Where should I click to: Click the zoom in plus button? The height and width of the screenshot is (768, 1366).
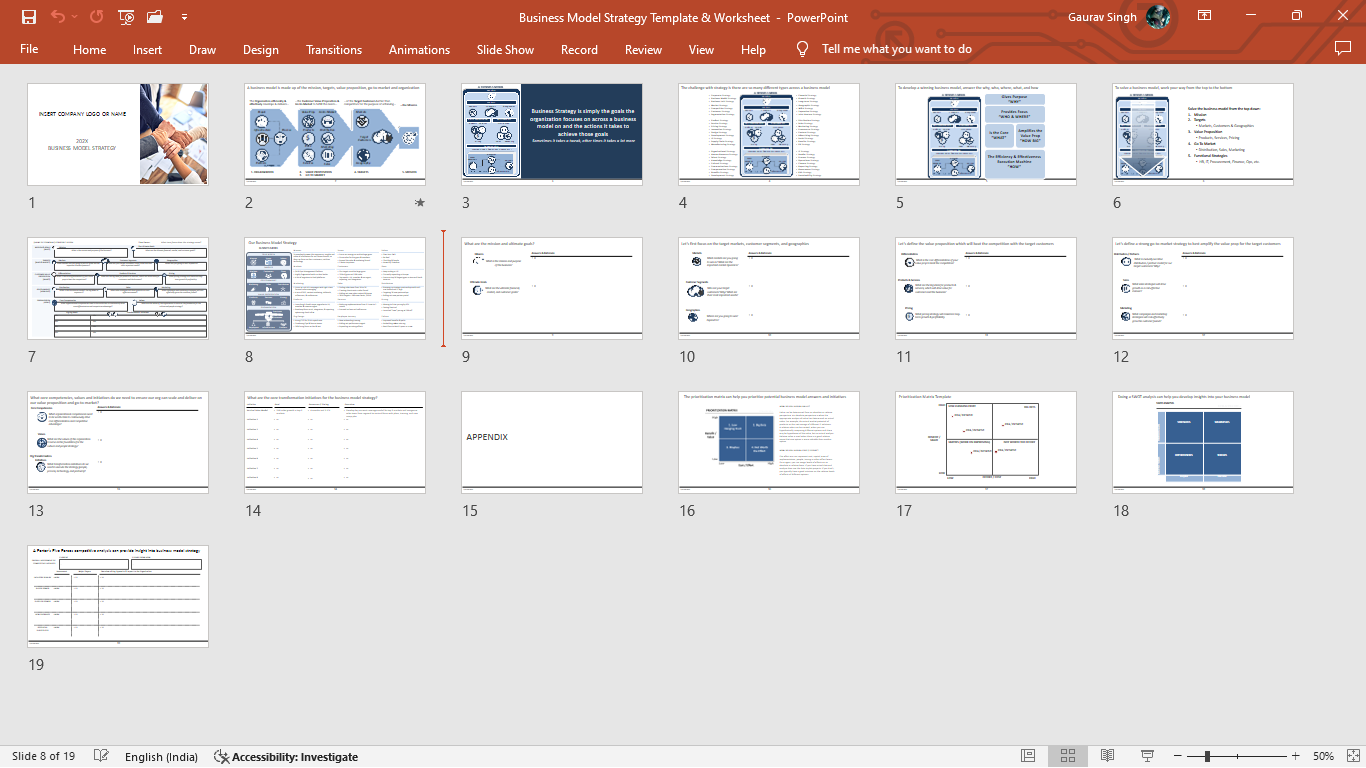pos(1296,756)
